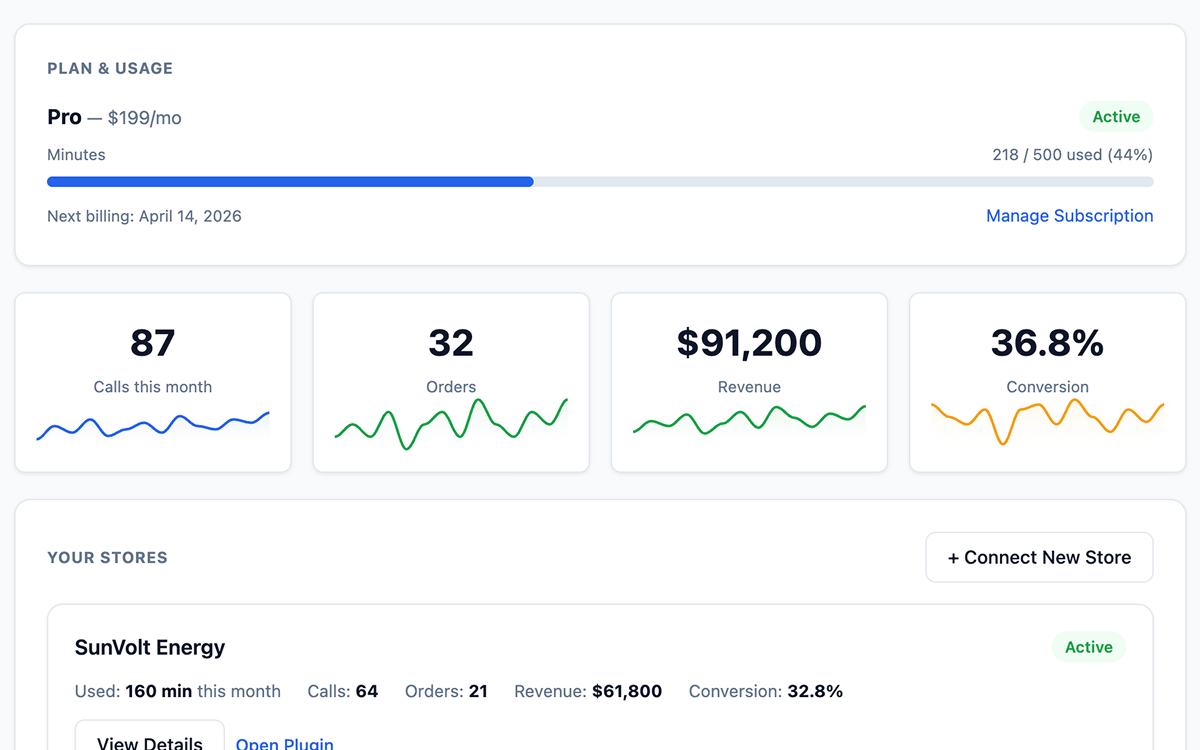Click the View Details button for SunVolt Energy
1200x750 pixels.
pyautogui.click(x=149, y=741)
